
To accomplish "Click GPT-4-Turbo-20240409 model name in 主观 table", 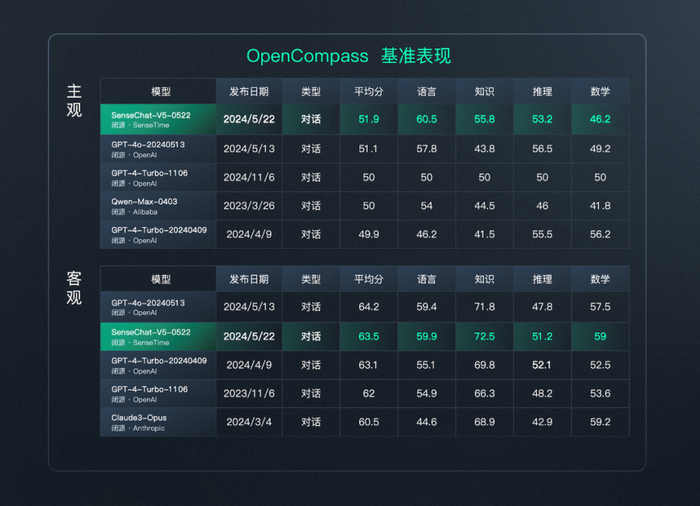I will [159, 230].
